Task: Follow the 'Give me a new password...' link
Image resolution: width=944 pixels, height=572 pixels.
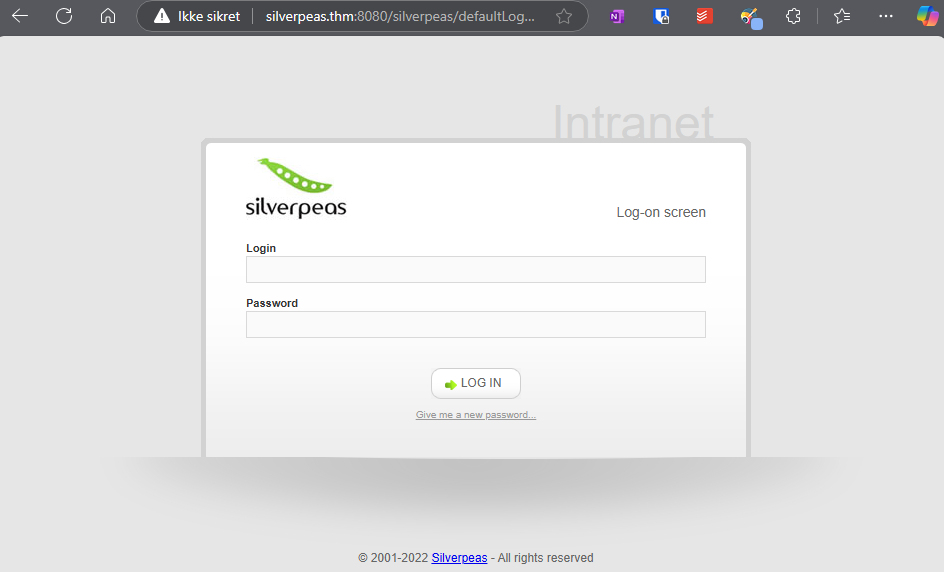Action: 476,415
